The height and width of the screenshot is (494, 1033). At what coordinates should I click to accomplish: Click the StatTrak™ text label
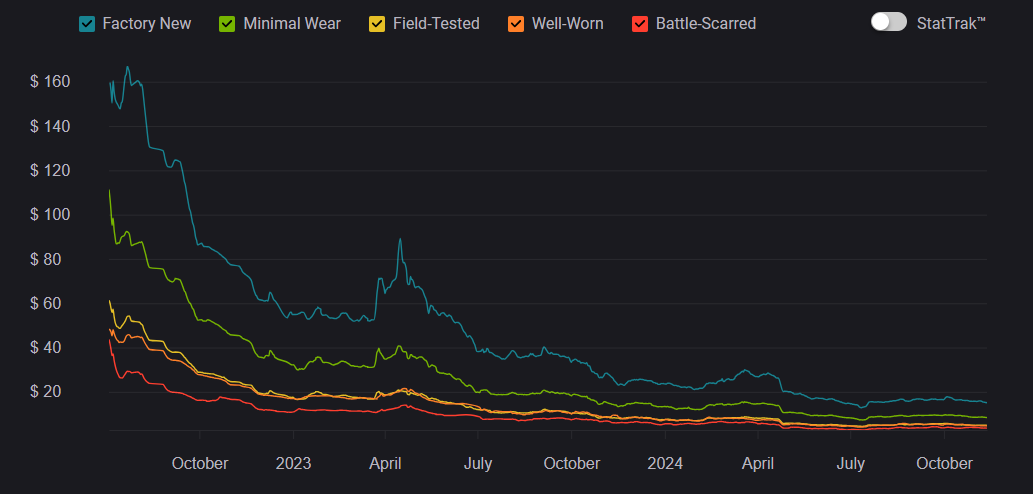(x=951, y=23)
